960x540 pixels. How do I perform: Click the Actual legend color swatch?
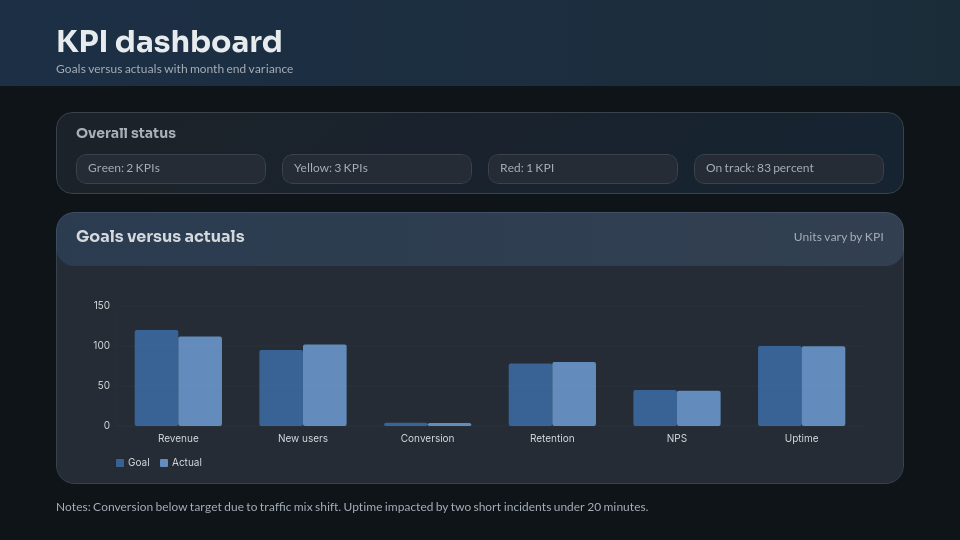pyautogui.click(x=164, y=463)
